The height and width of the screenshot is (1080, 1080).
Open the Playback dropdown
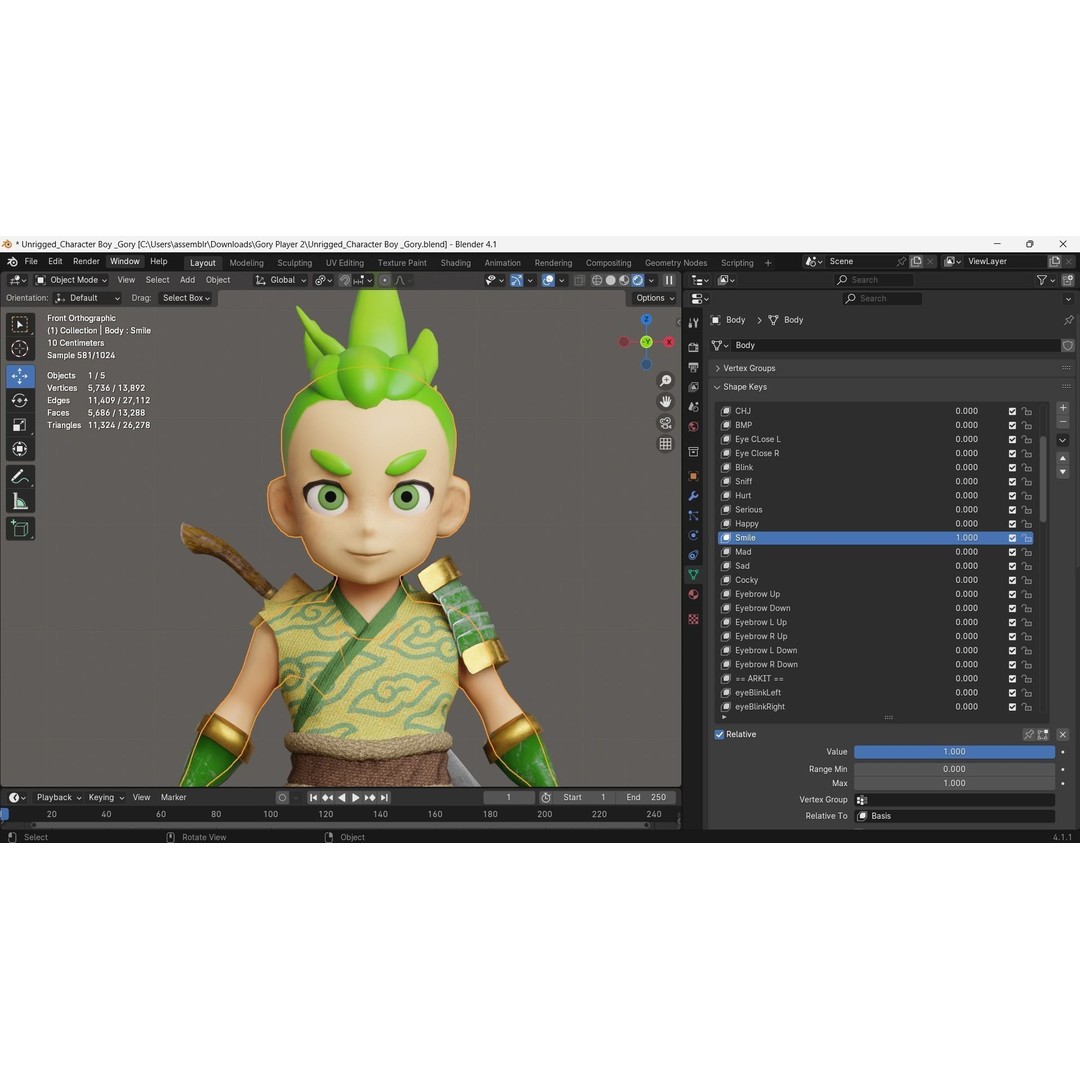59,798
